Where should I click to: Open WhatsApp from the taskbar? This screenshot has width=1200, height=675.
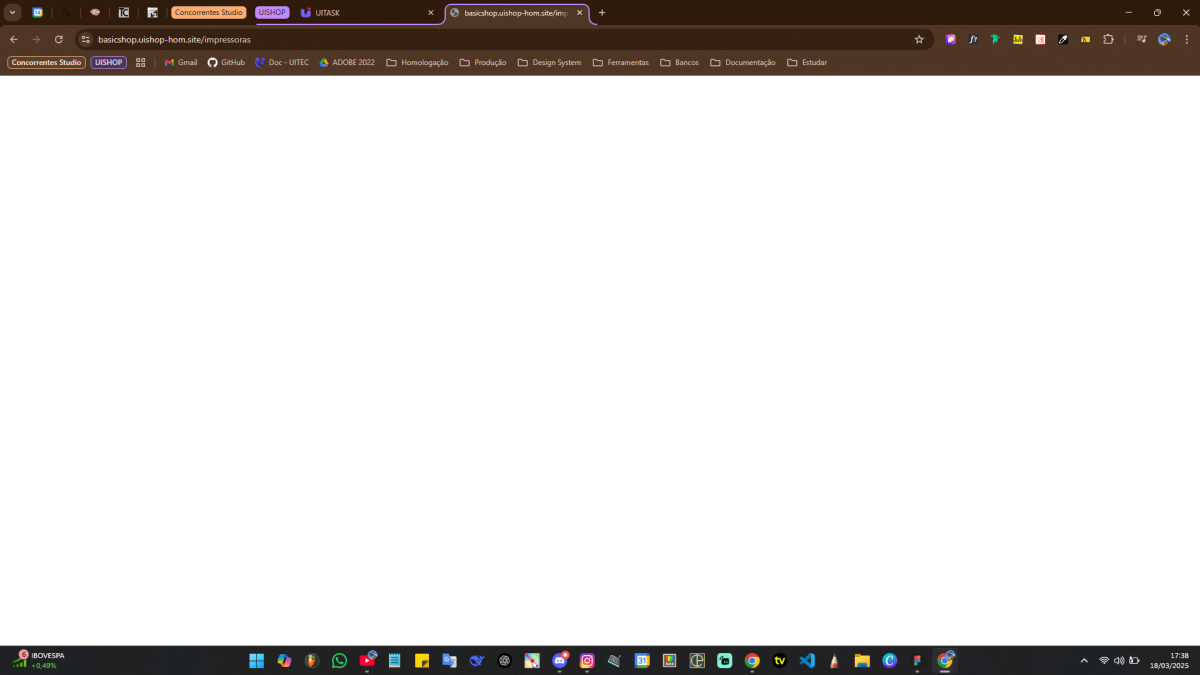[339, 660]
